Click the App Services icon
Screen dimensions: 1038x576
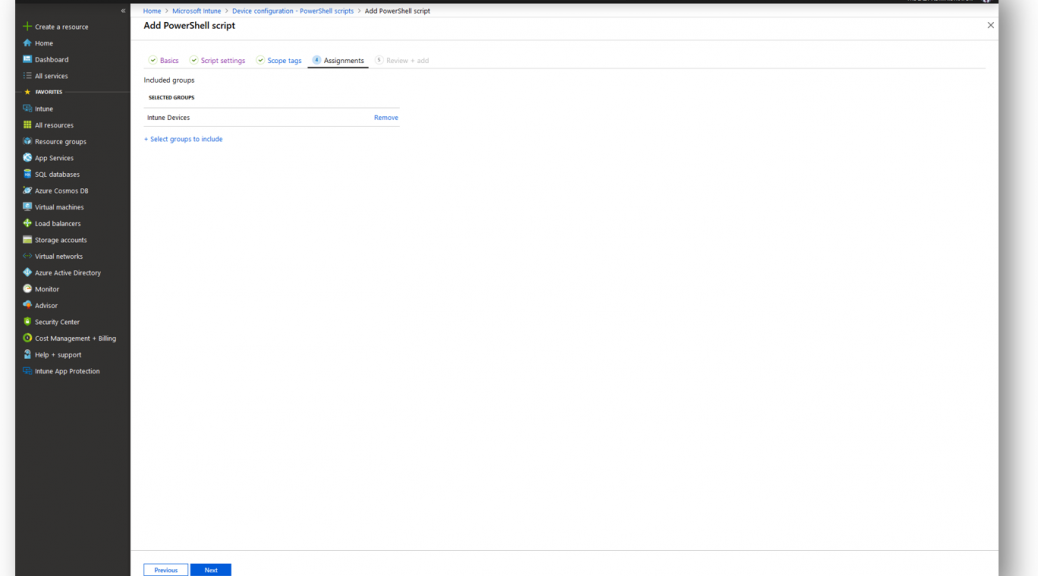pyautogui.click(x=27, y=158)
